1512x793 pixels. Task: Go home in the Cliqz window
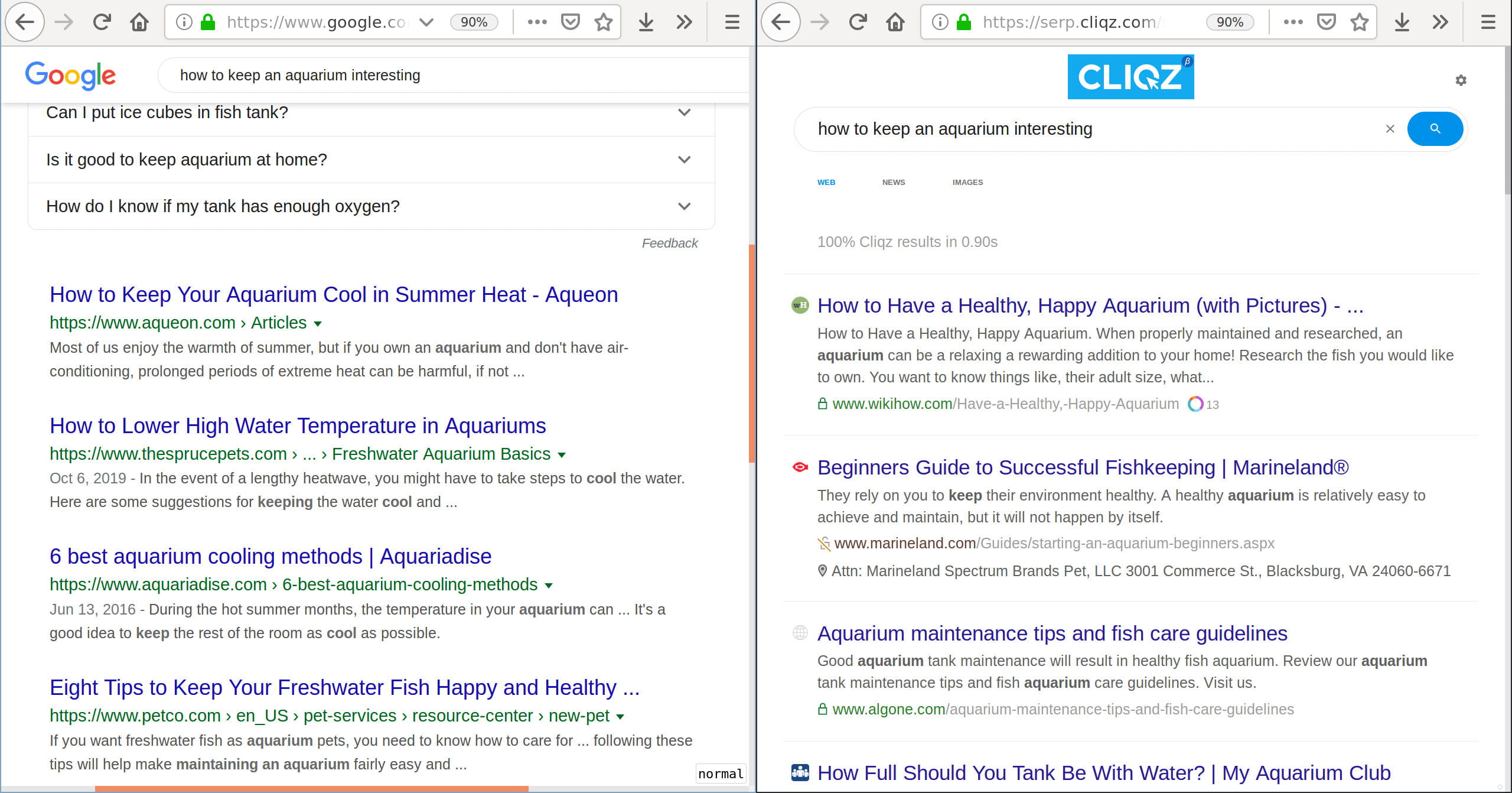point(895,22)
